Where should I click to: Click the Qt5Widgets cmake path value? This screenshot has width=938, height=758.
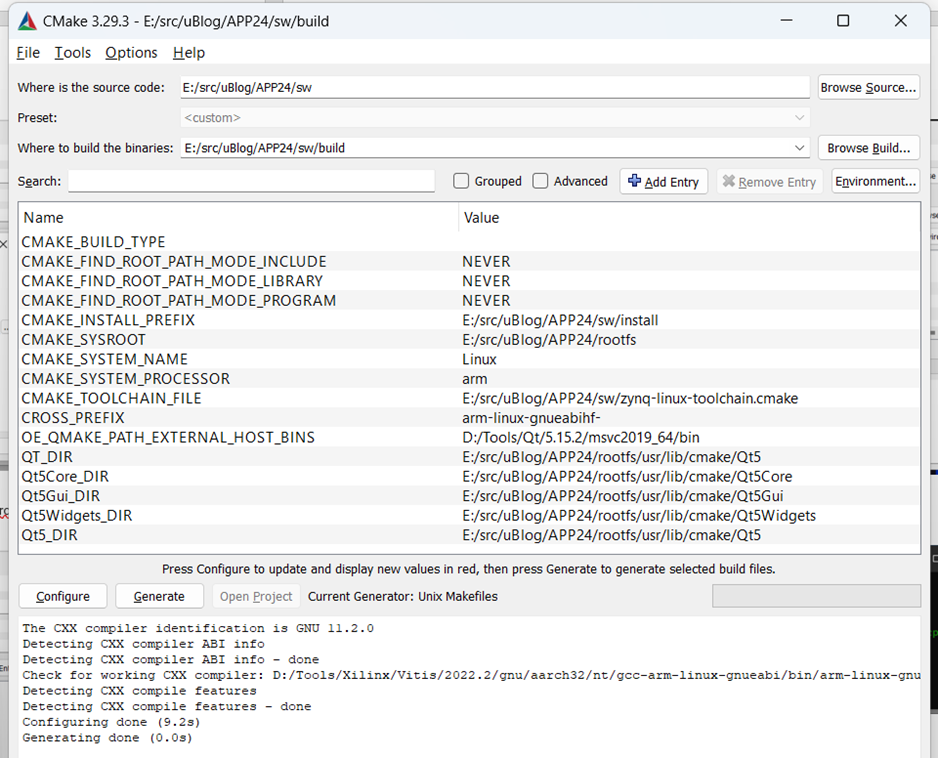point(639,516)
